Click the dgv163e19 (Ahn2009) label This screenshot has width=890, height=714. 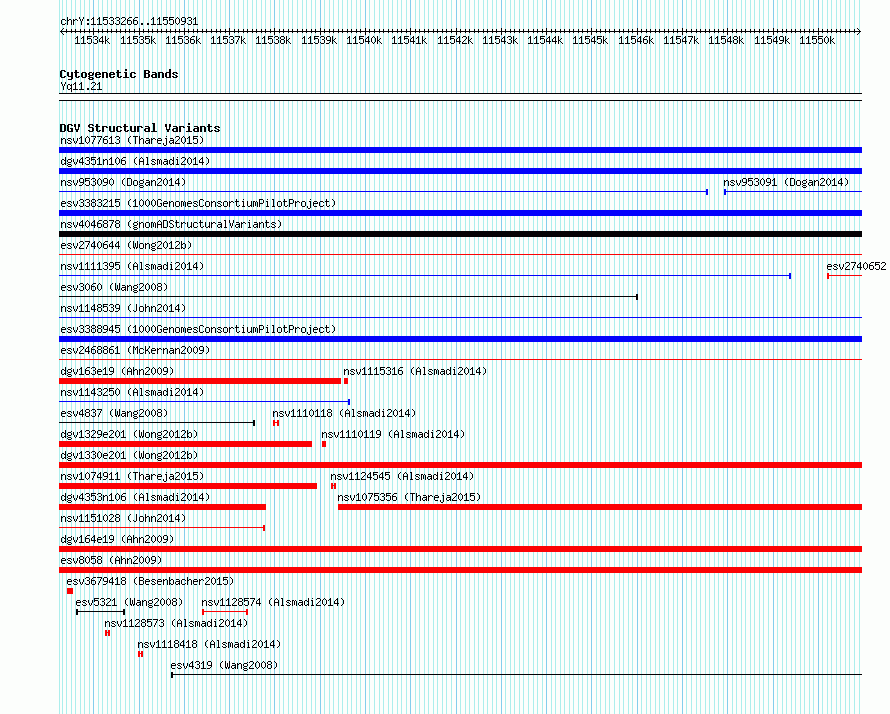point(117,371)
